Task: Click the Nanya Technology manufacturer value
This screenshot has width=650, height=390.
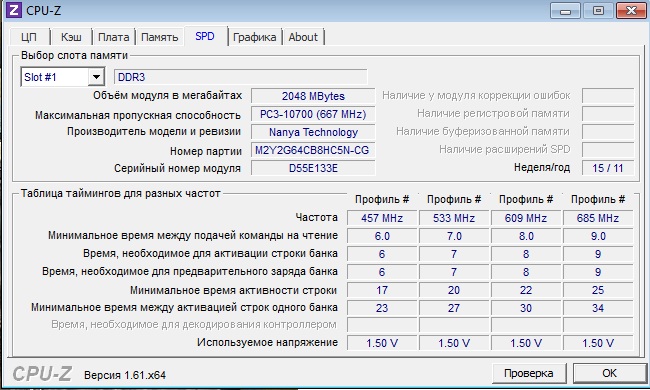Action: pyautogui.click(x=313, y=132)
